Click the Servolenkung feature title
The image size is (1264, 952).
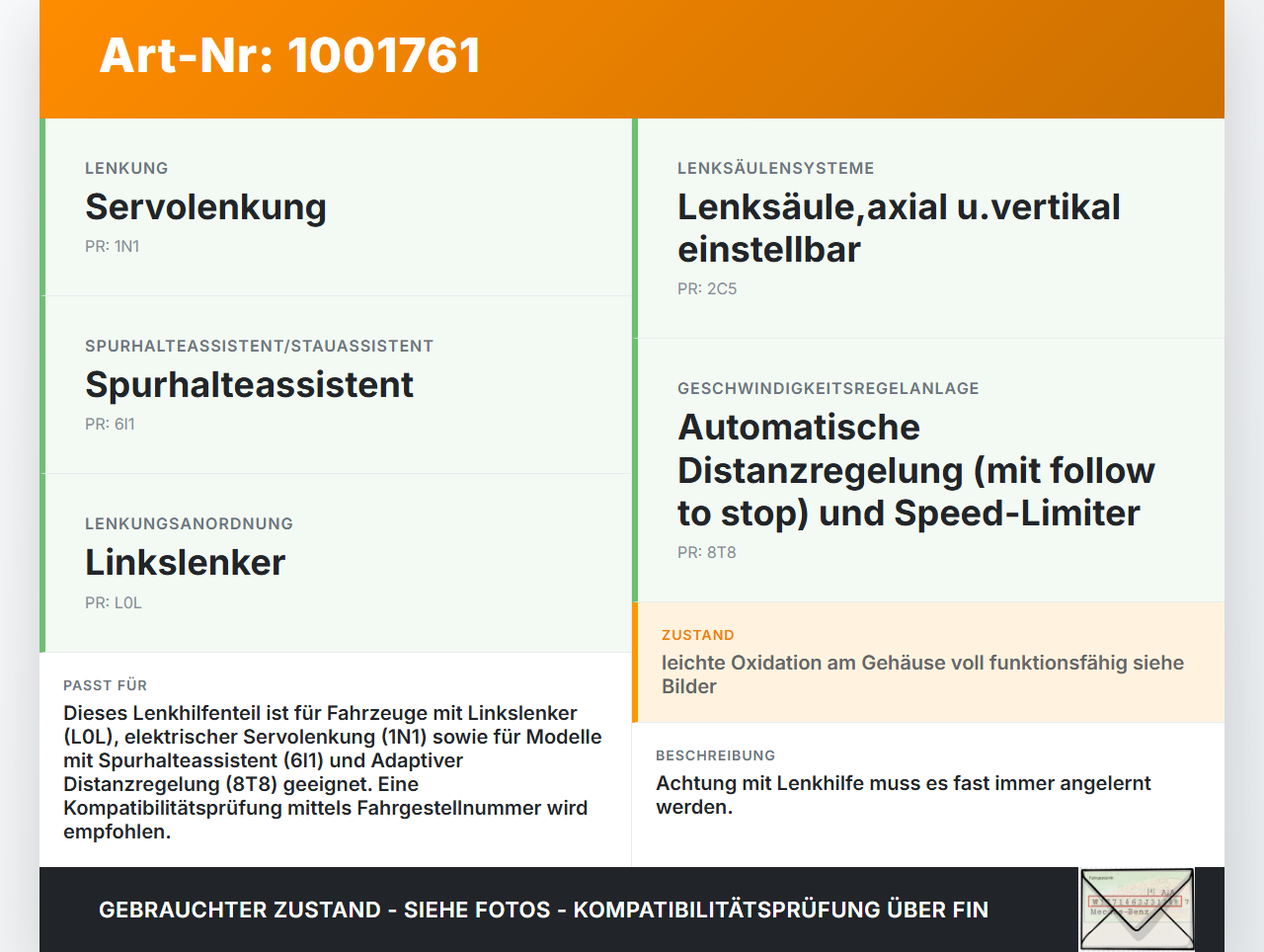(205, 207)
